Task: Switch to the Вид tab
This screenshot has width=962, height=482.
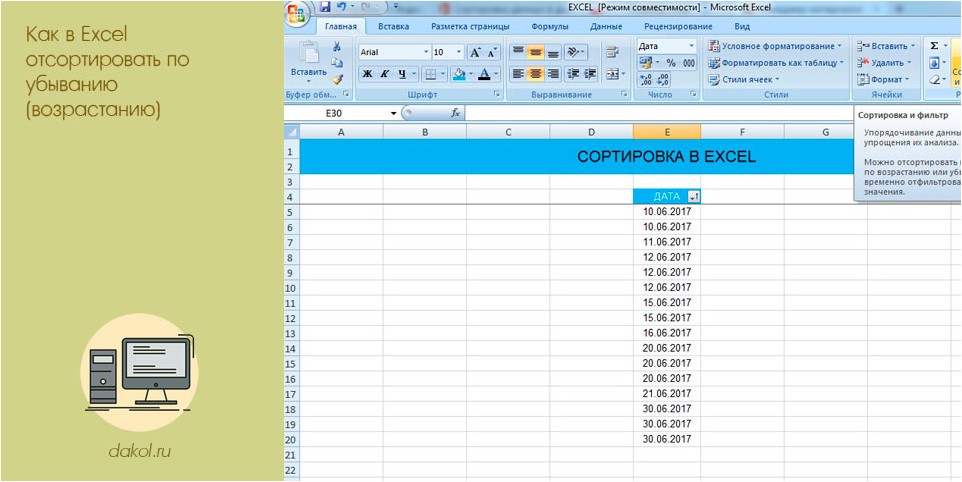Action: [x=742, y=26]
